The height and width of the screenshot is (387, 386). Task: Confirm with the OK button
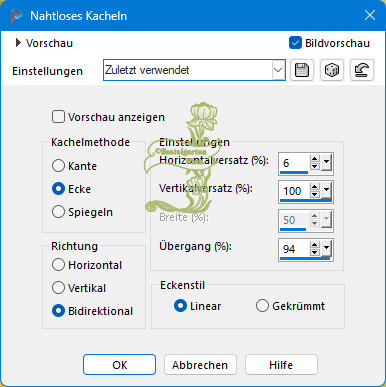[x=119, y=365]
